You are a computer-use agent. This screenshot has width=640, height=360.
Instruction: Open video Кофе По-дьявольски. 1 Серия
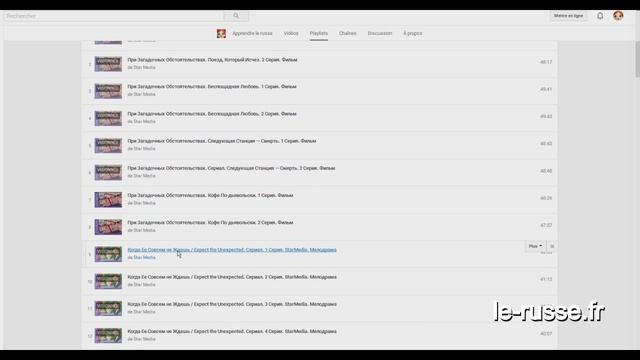[x=210, y=196]
